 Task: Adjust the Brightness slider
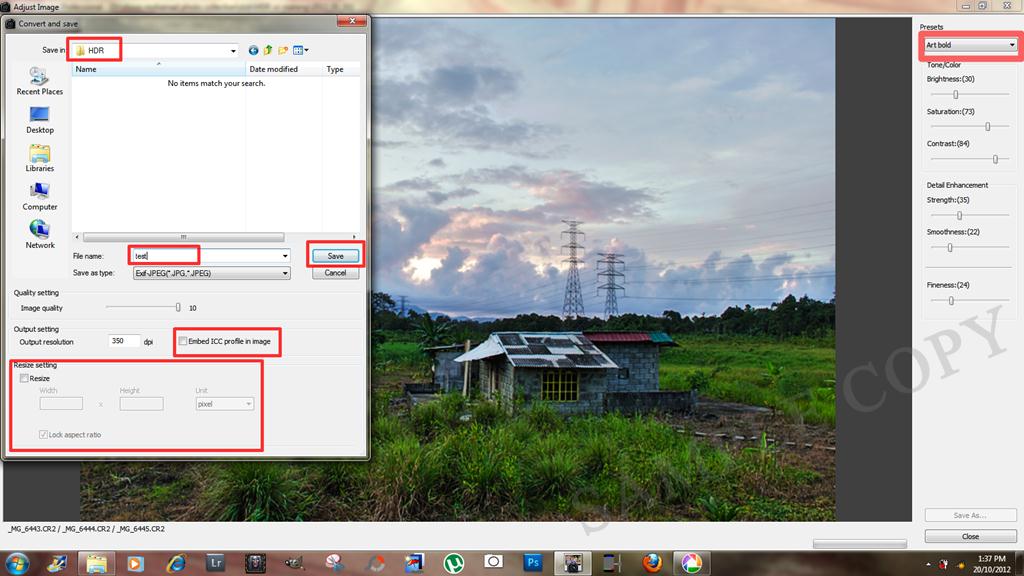tap(956, 92)
